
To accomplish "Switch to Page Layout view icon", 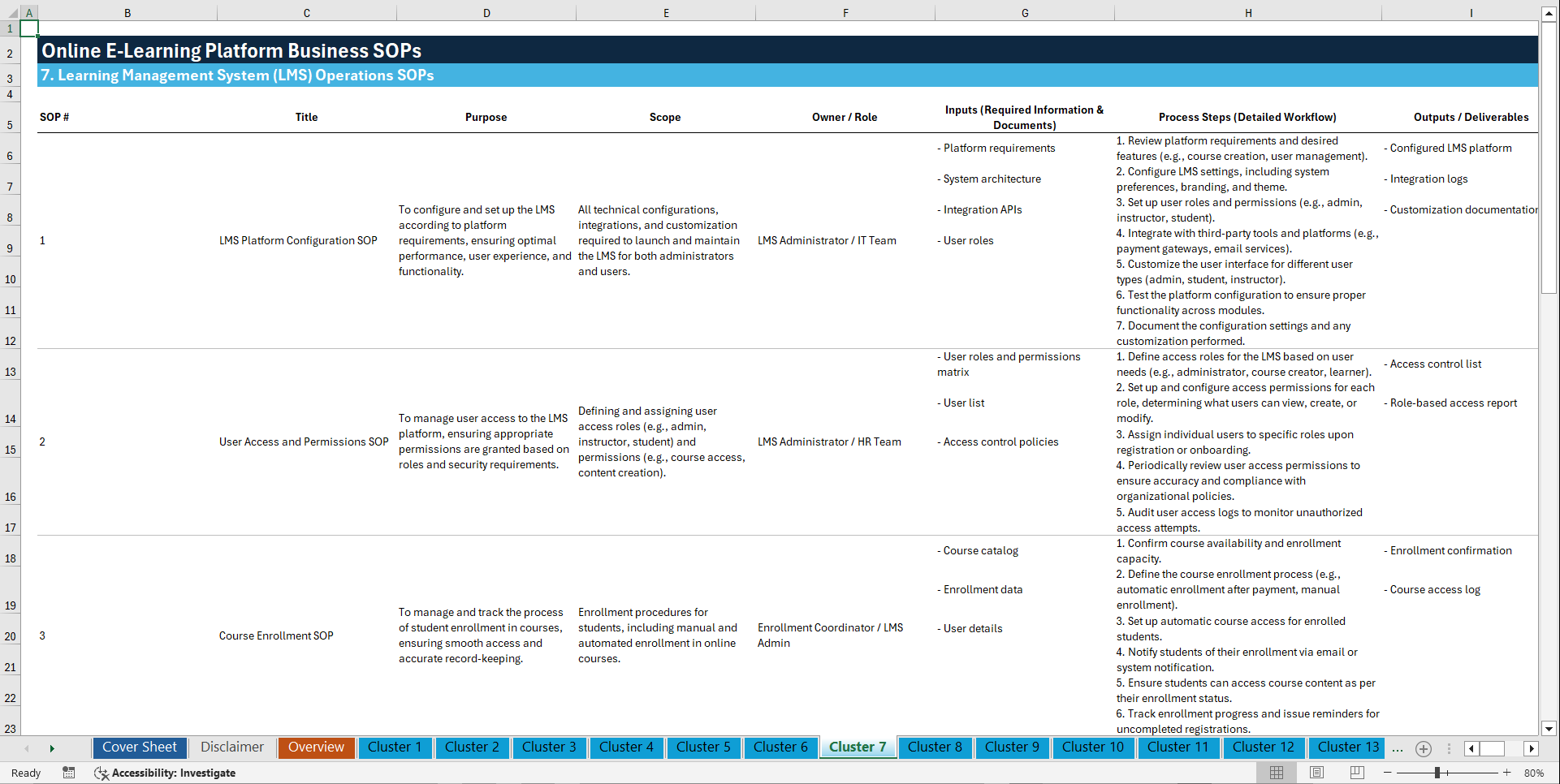I will click(1316, 773).
